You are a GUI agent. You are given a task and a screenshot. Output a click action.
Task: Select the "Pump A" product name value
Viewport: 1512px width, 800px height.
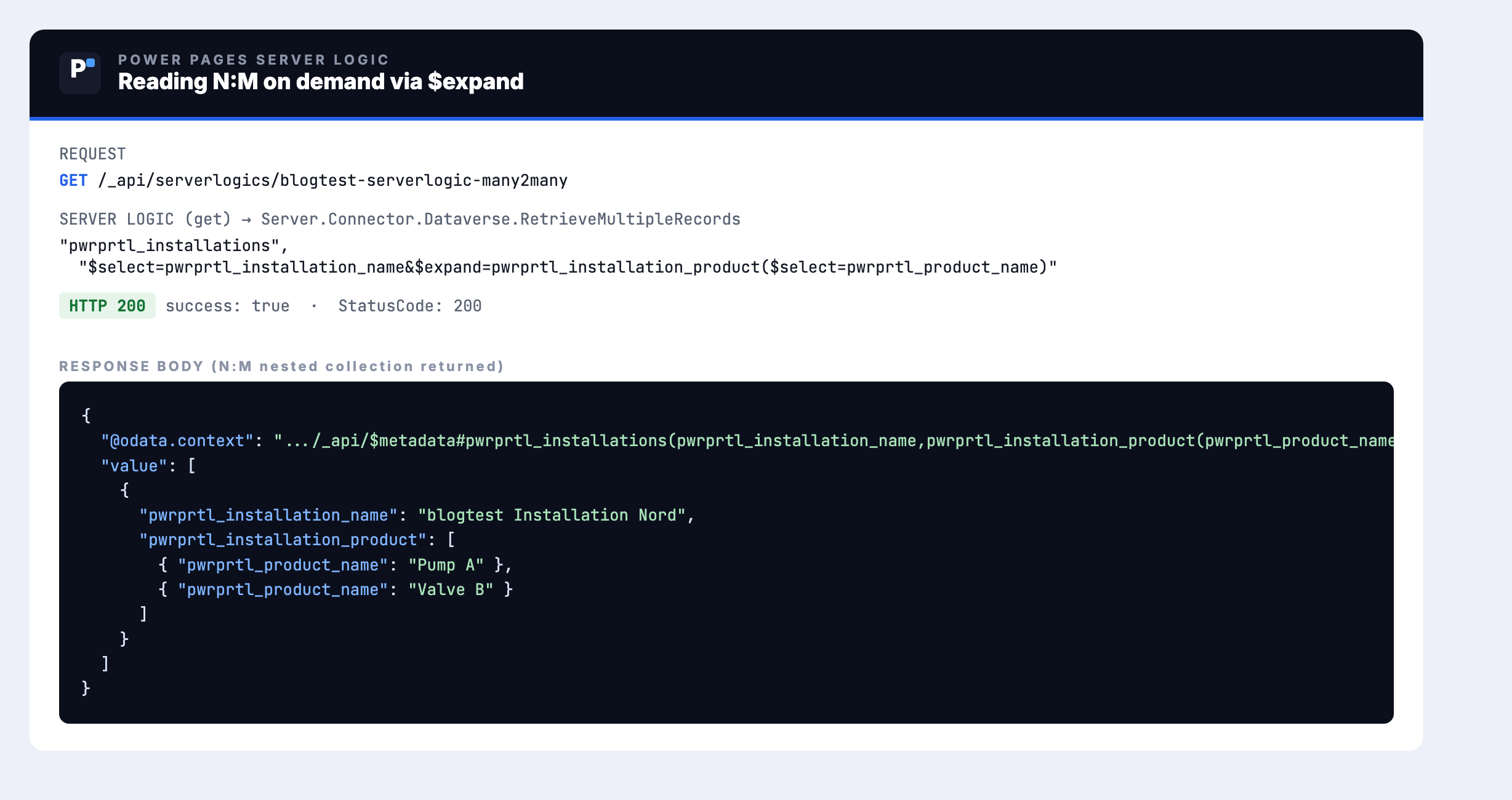coord(446,565)
